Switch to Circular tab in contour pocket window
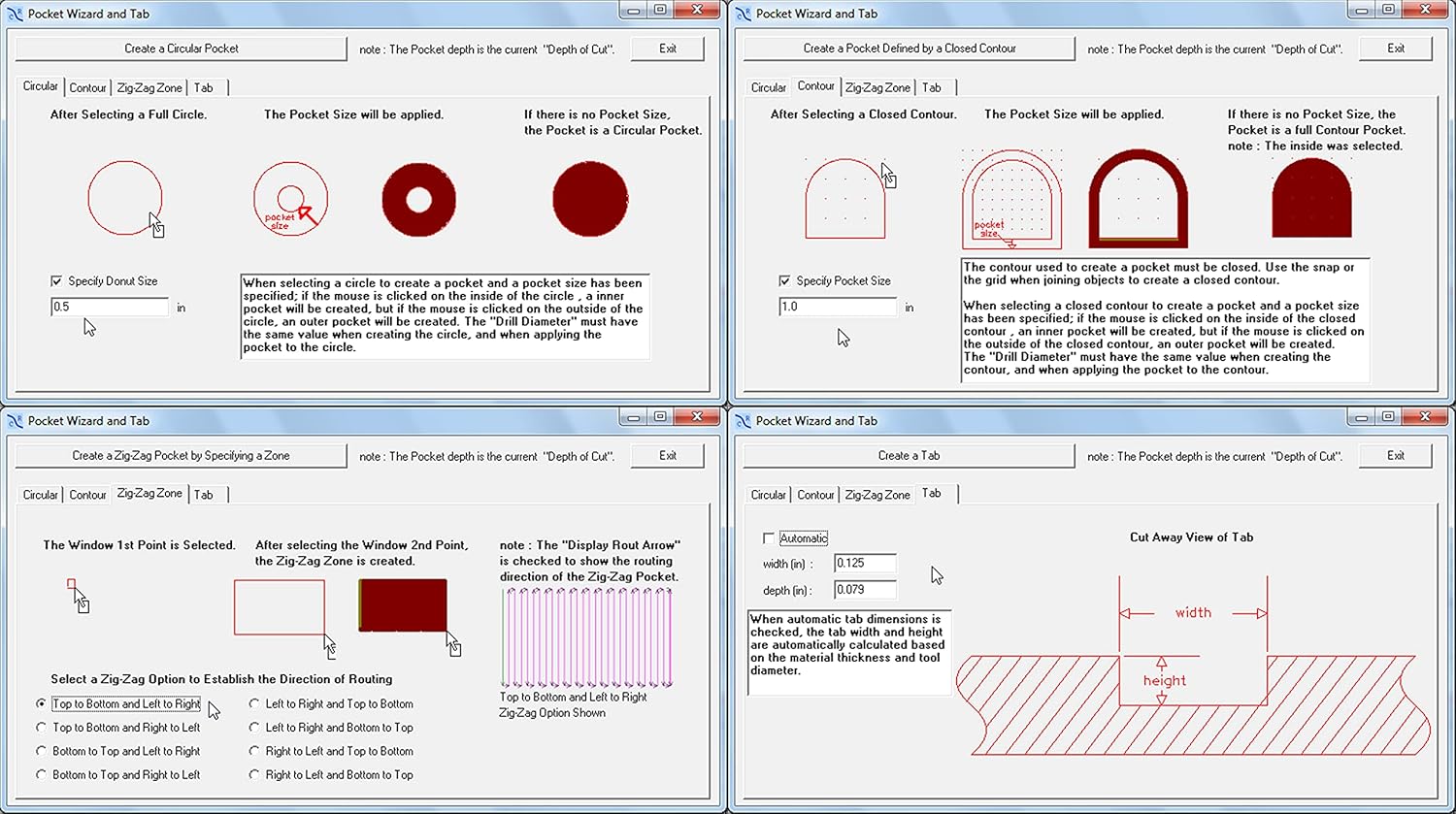The width and height of the screenshot is (1456, 814). pos(769,88)
